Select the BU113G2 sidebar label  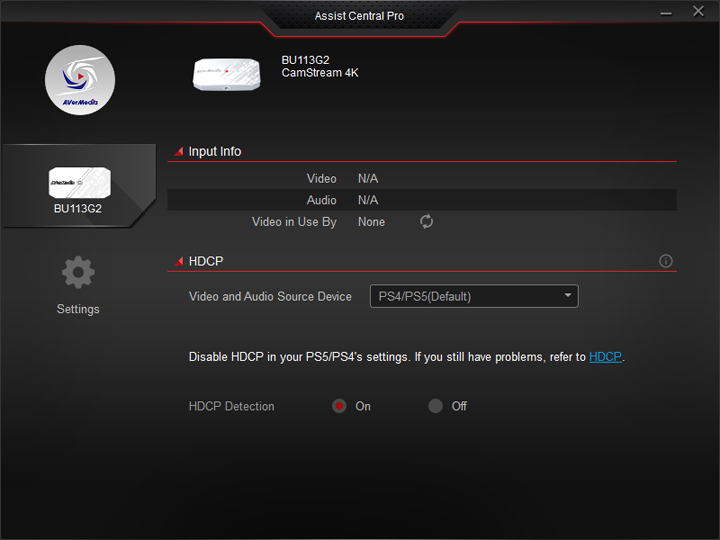point(78,209)
